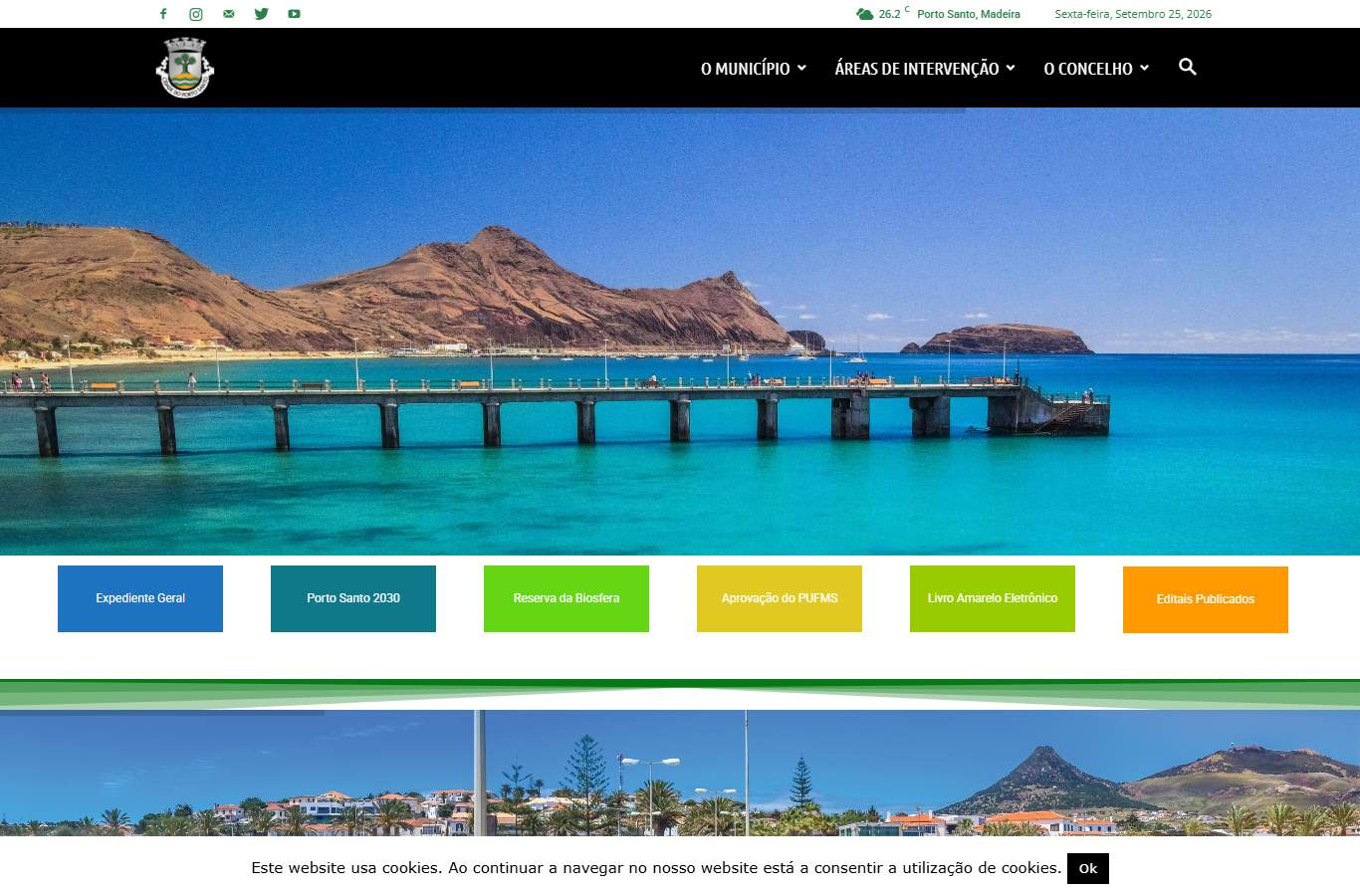This screenshot has height=896, width=1360.
Task: Open the Facebook social icon
Action: pos(163,14)
